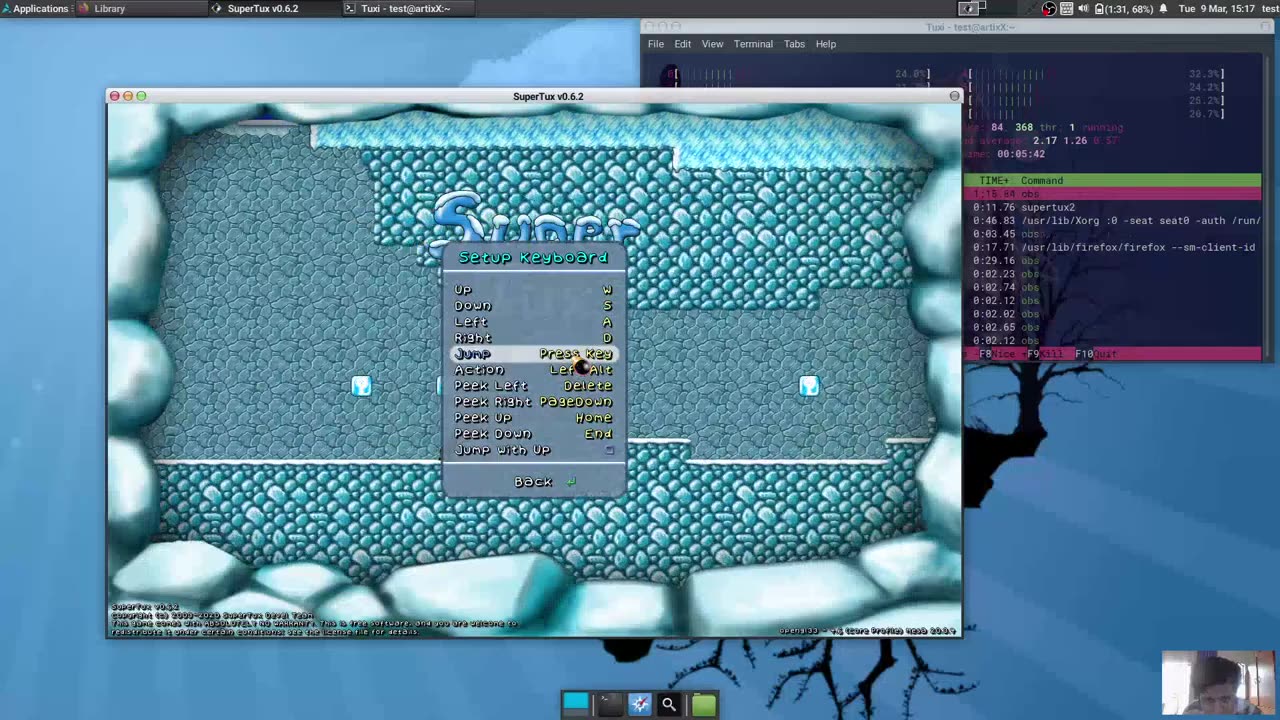
Task: Open the test user menu in the panel
Action: 1268,8
